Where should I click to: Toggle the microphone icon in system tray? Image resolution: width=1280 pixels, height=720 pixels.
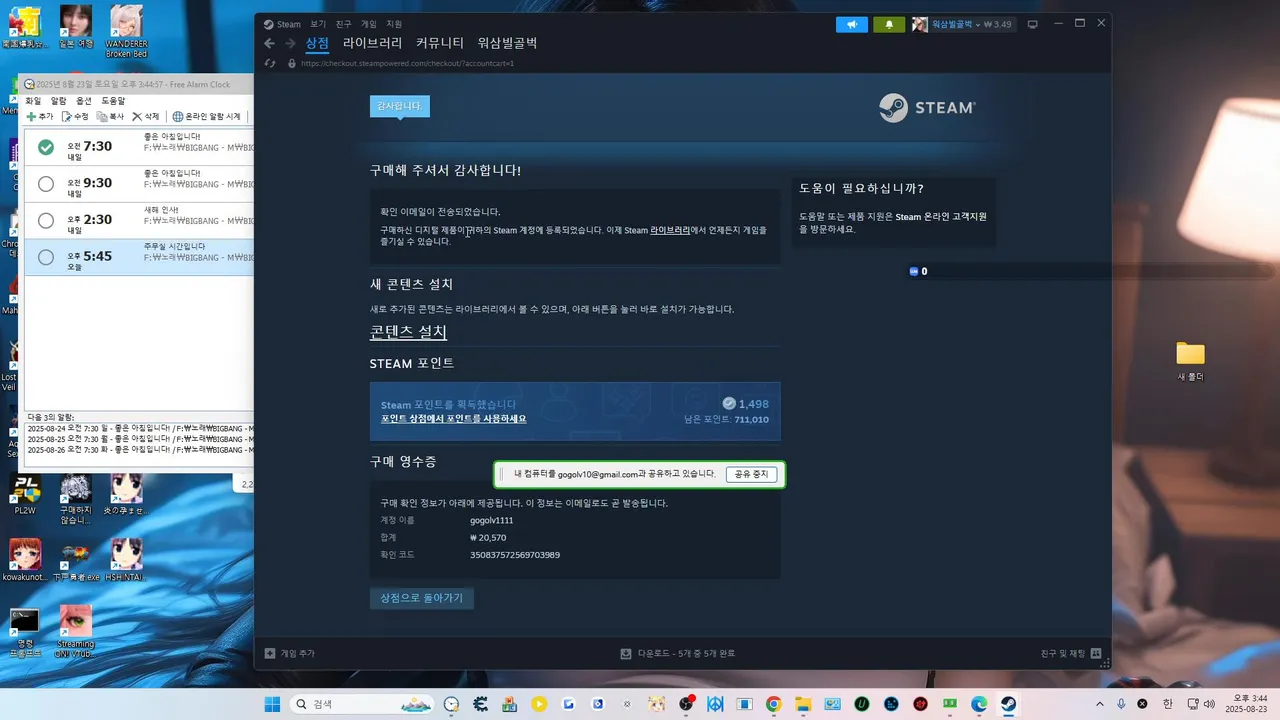1121,704
